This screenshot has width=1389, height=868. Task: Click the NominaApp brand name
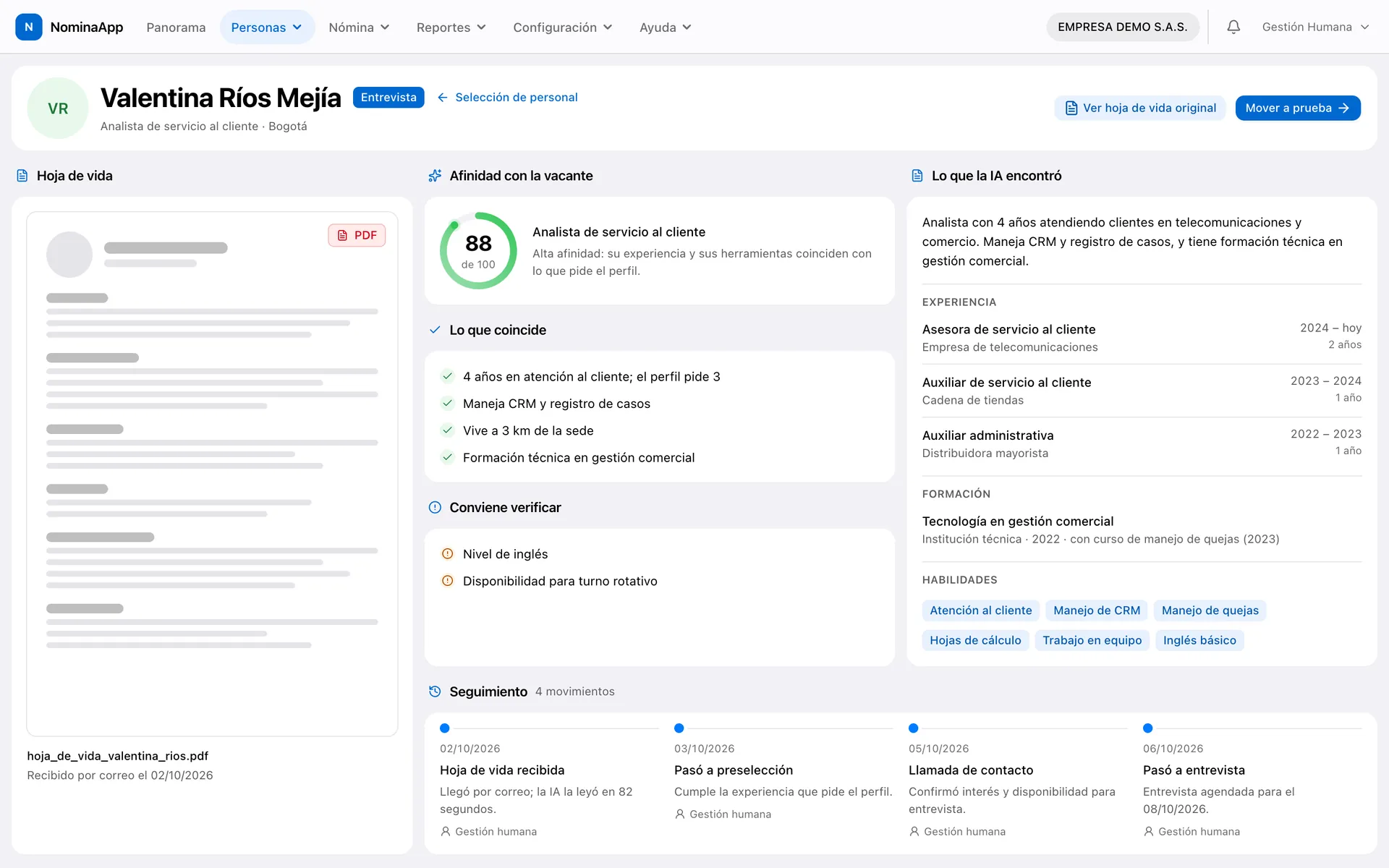87,27
